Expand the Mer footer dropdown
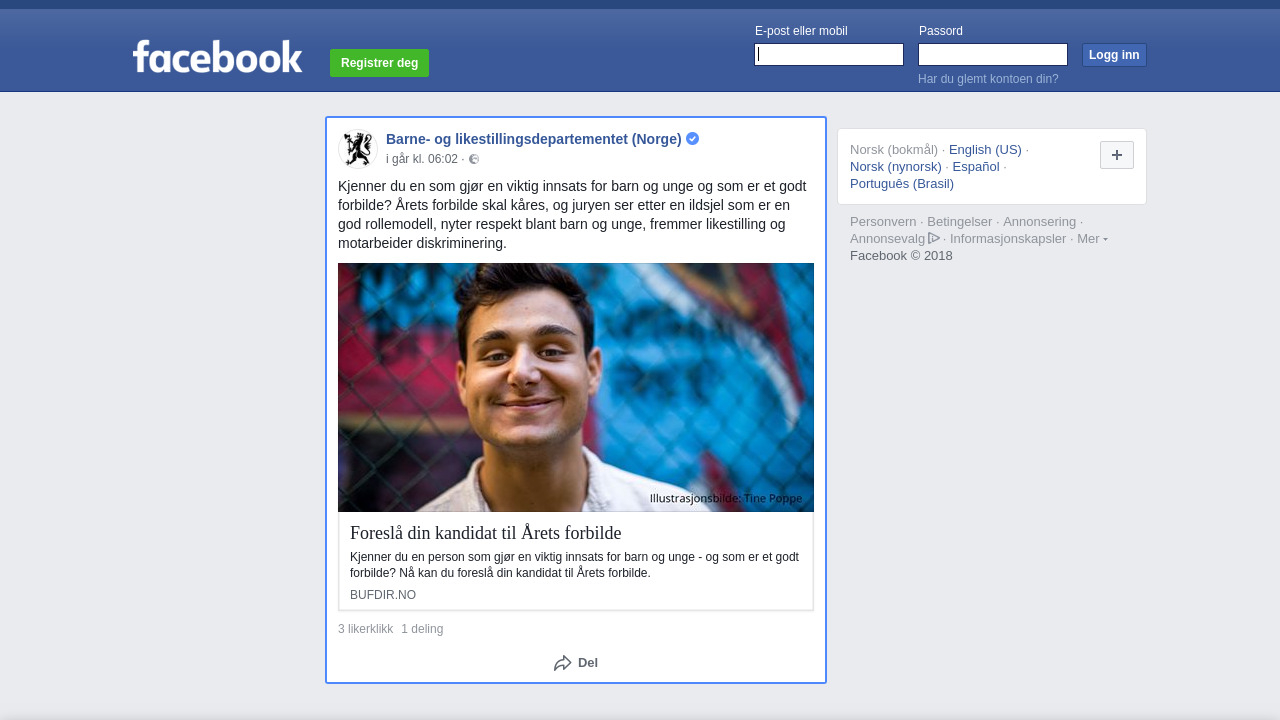Viewport: 1280px width, 720px height. click(1092, 239)
